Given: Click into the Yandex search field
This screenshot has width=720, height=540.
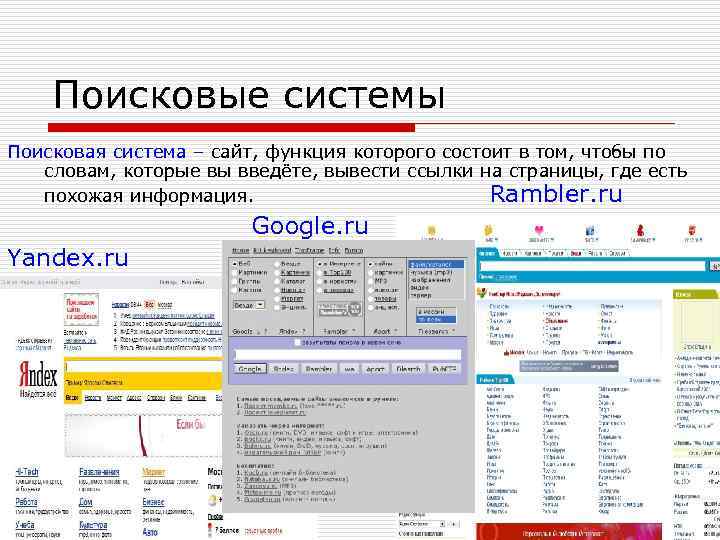Looking at the screenshot, I should [x=143, y=367].
